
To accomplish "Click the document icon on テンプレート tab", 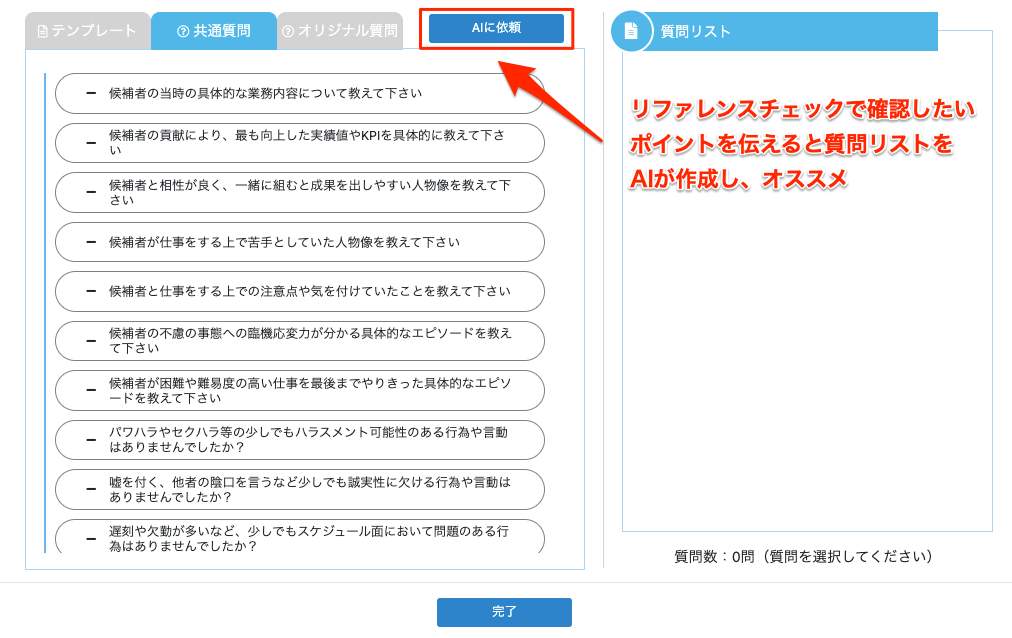I will (43, 31).
